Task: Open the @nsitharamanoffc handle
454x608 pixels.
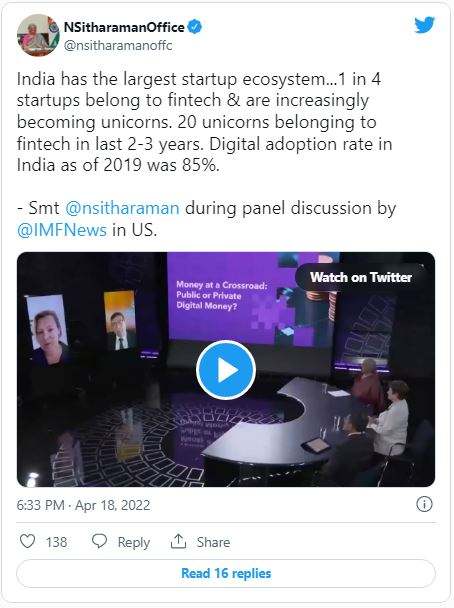Action: click(x=118, y=46)
